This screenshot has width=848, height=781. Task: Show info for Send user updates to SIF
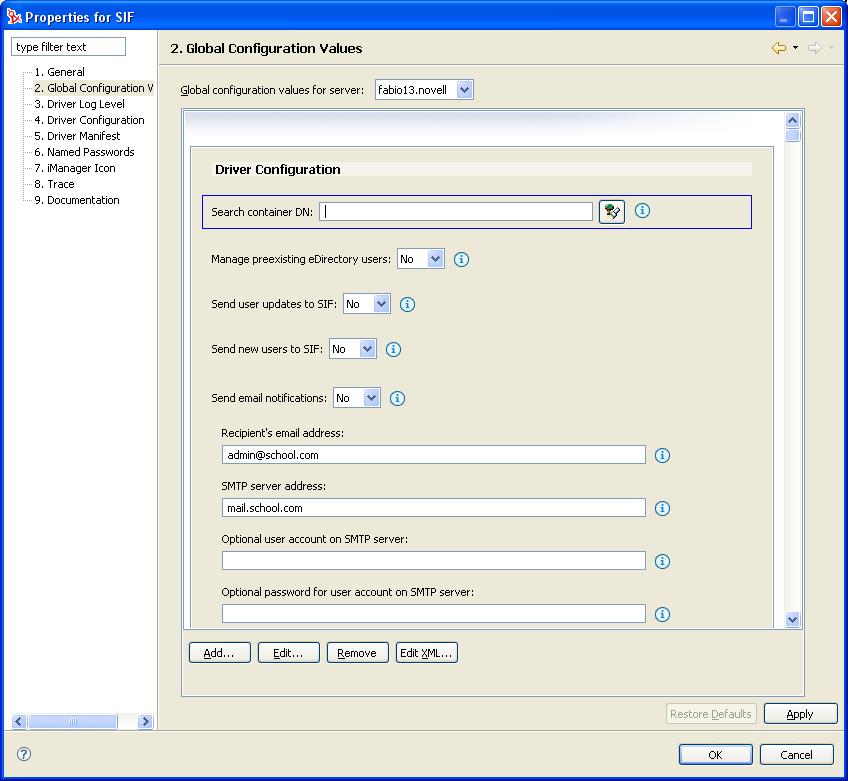[407, 304]
